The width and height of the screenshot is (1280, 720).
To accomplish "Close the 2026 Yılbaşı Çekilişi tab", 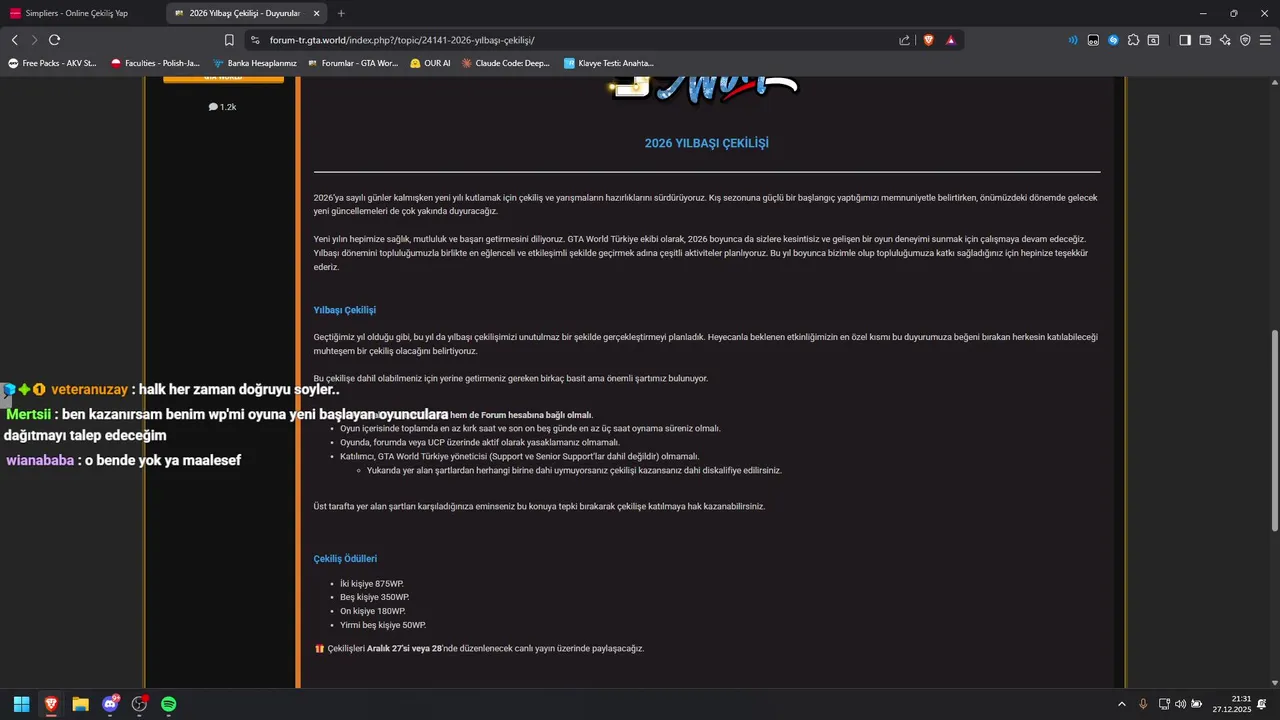I will pyautogui.click(x=317, y=13).
